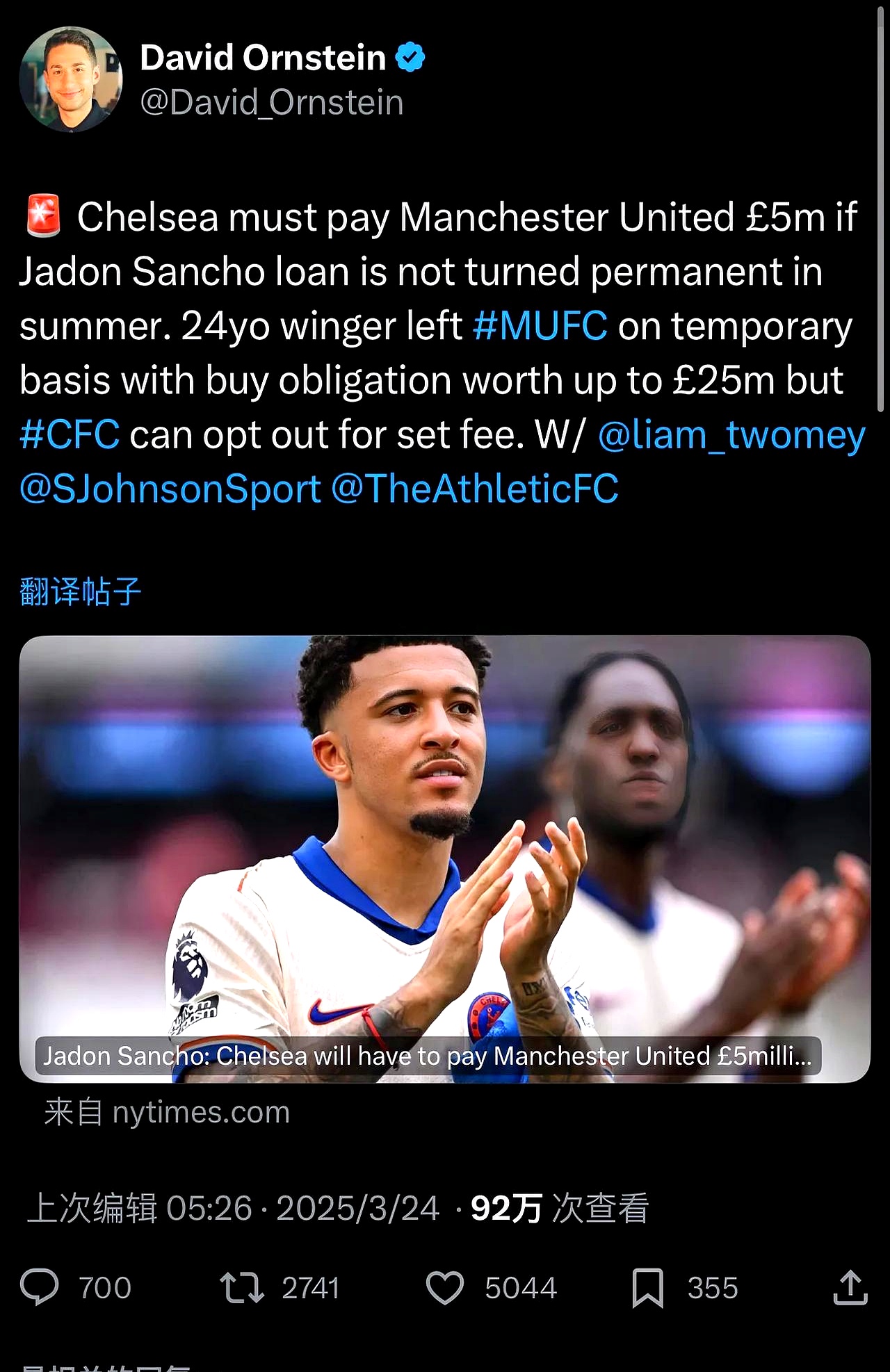The height and width of the screenshot is (1372, 890).
Task: Tap the retweet icon
Action: tap(241, 1287)
